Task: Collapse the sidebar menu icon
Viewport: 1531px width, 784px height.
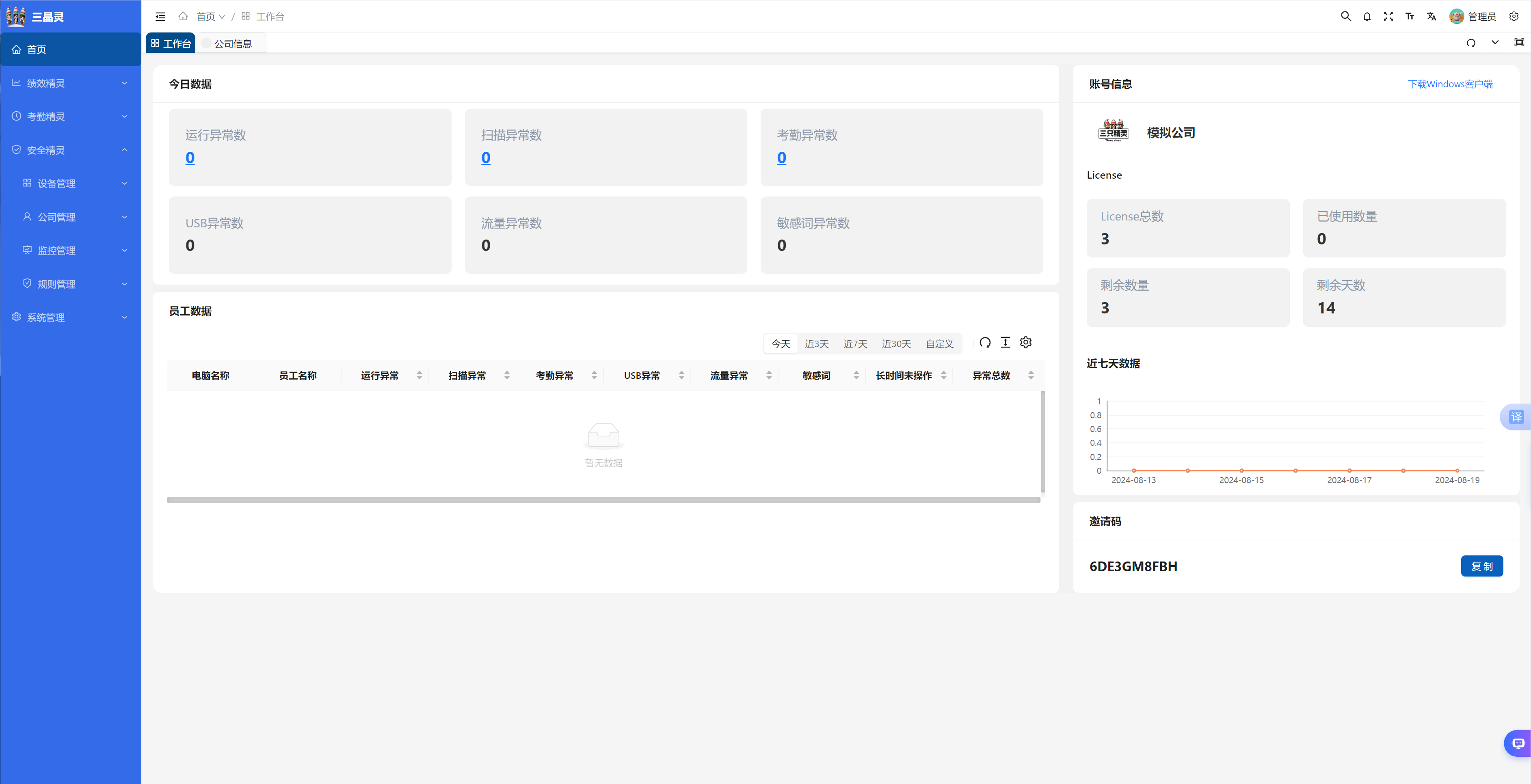Action: [x=160, y=17]
